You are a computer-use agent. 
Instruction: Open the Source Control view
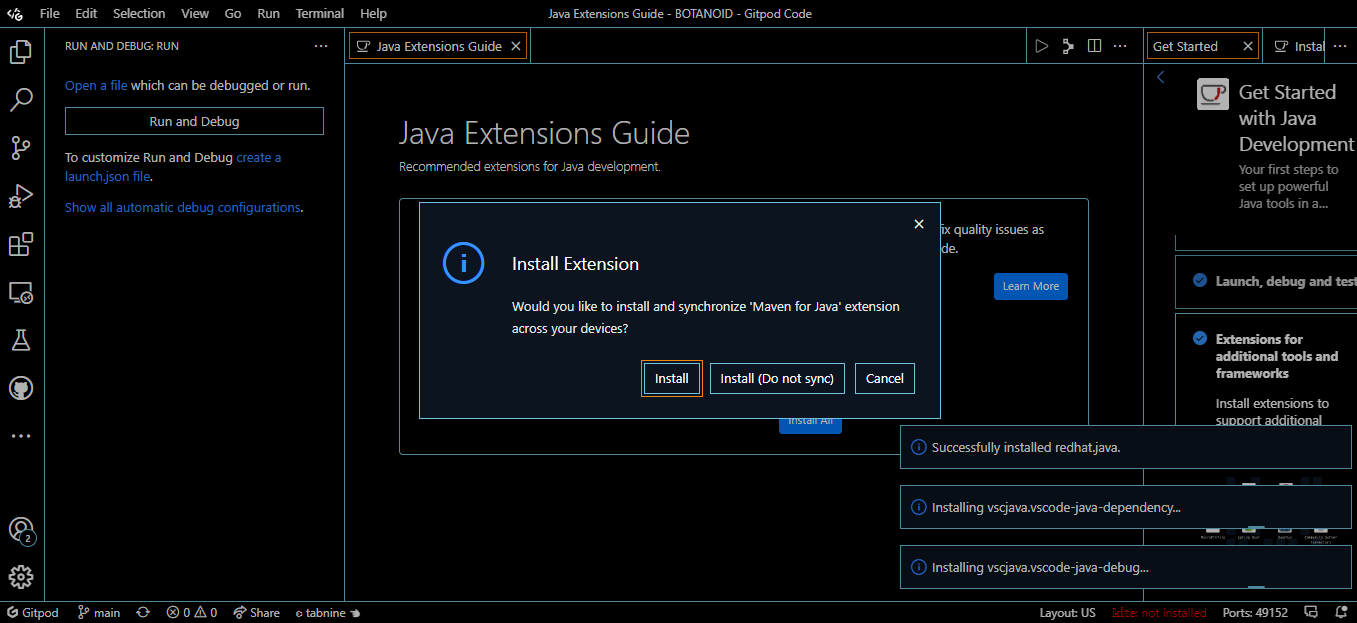21,148
